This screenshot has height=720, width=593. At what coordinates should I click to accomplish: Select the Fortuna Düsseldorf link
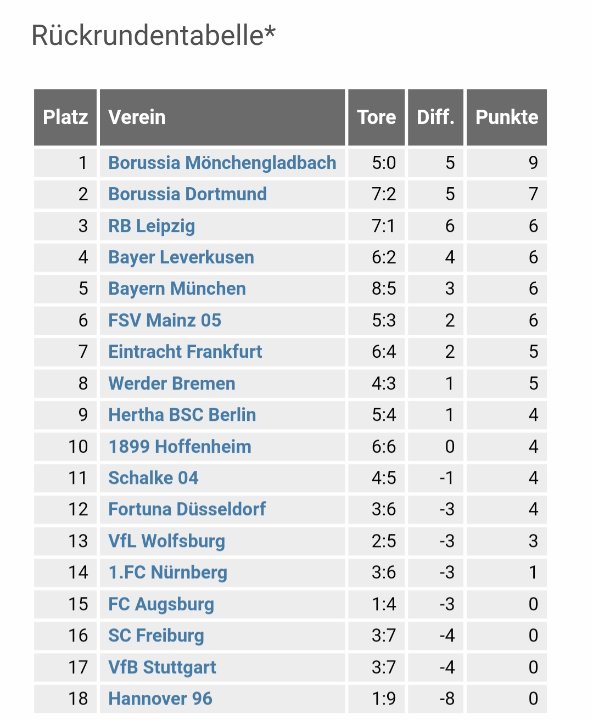point(187,509)
